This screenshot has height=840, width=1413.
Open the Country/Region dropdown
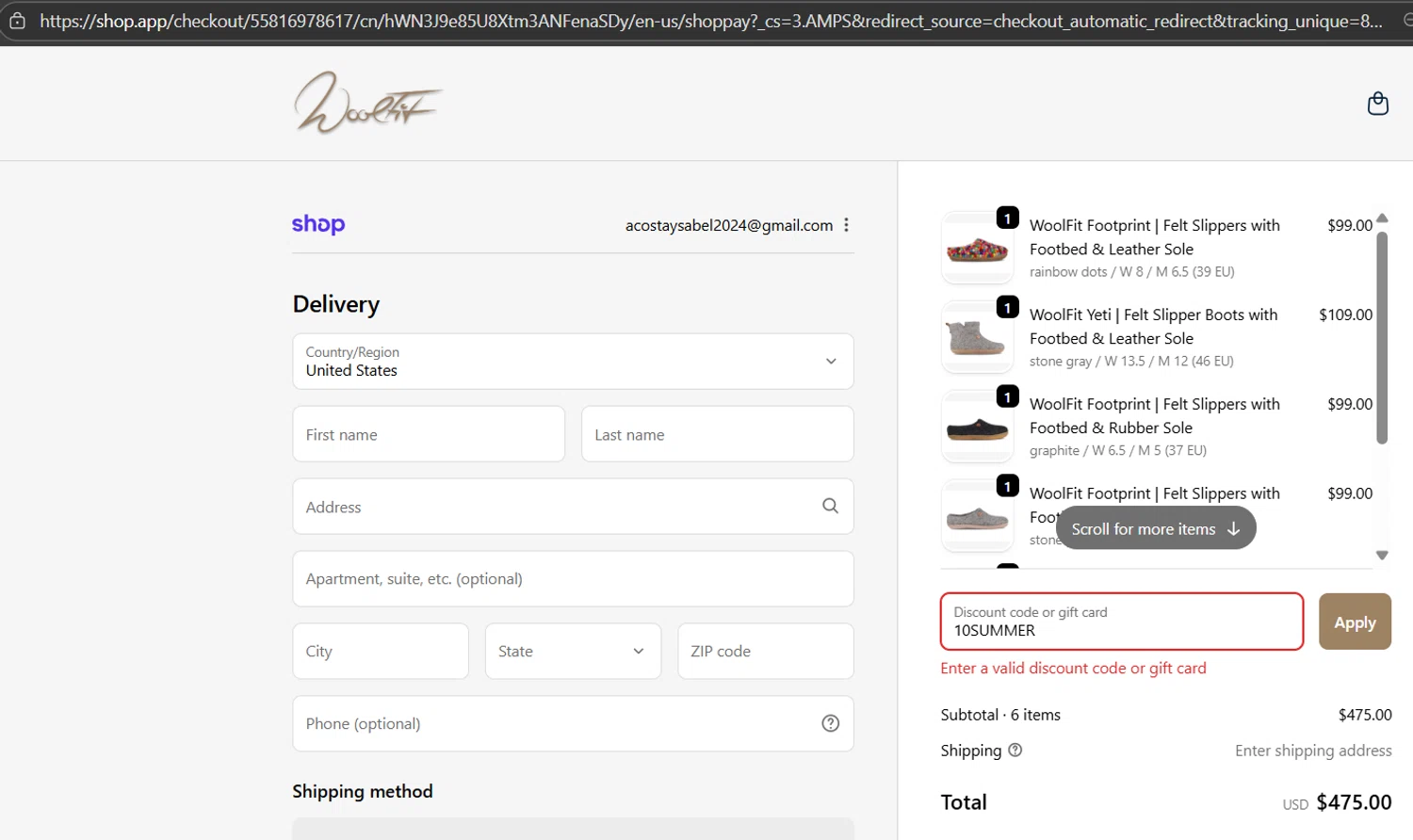click(x=573, y=362)
